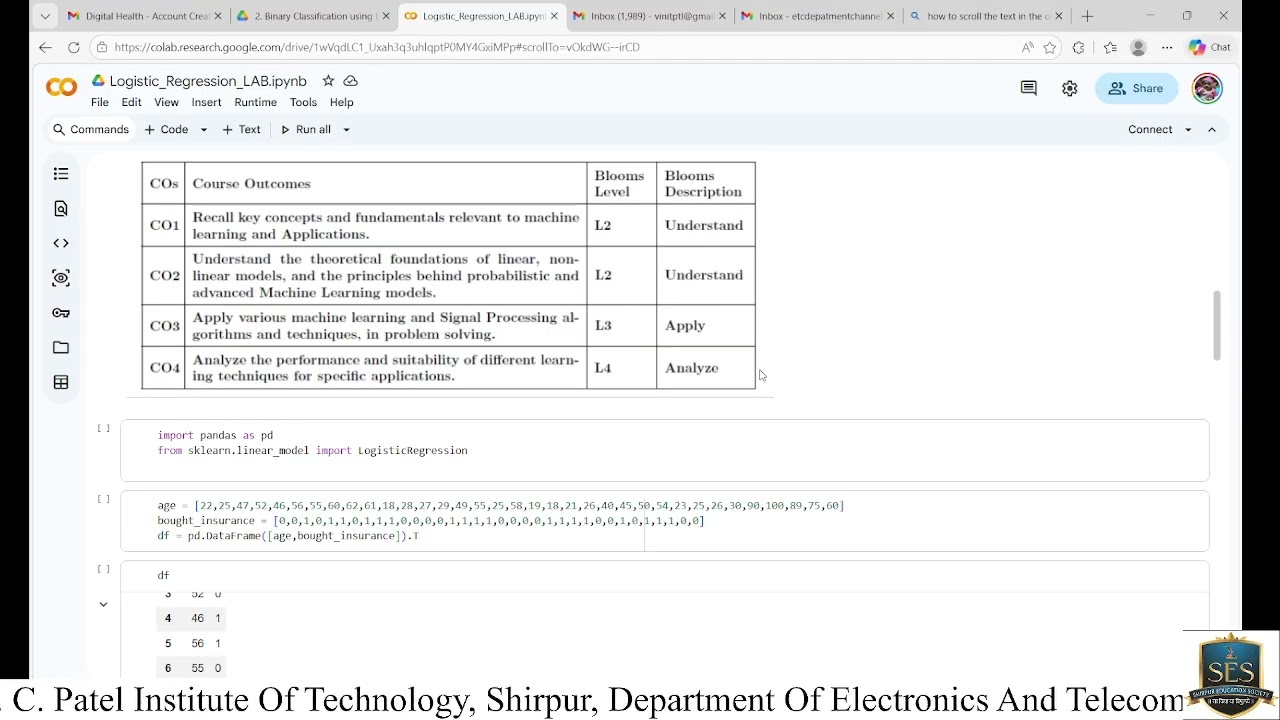Open Copilot Chat
Viewport: 1280px width, 720px height.
coord(1210,47)
